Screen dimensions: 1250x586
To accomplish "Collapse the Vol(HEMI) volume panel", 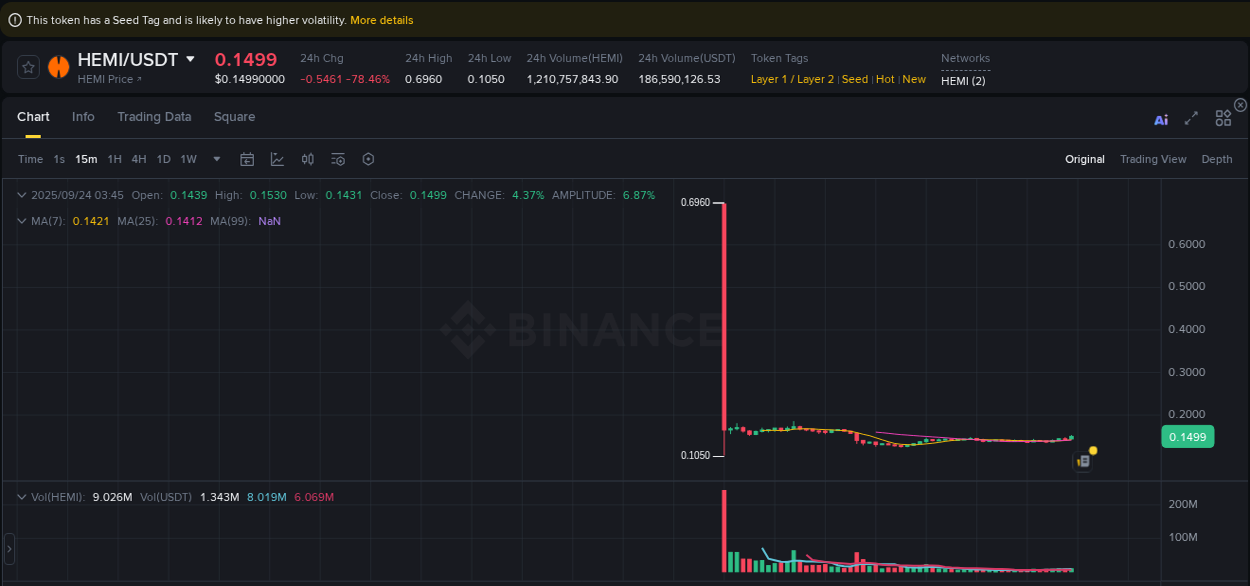I will coord(22,497).
